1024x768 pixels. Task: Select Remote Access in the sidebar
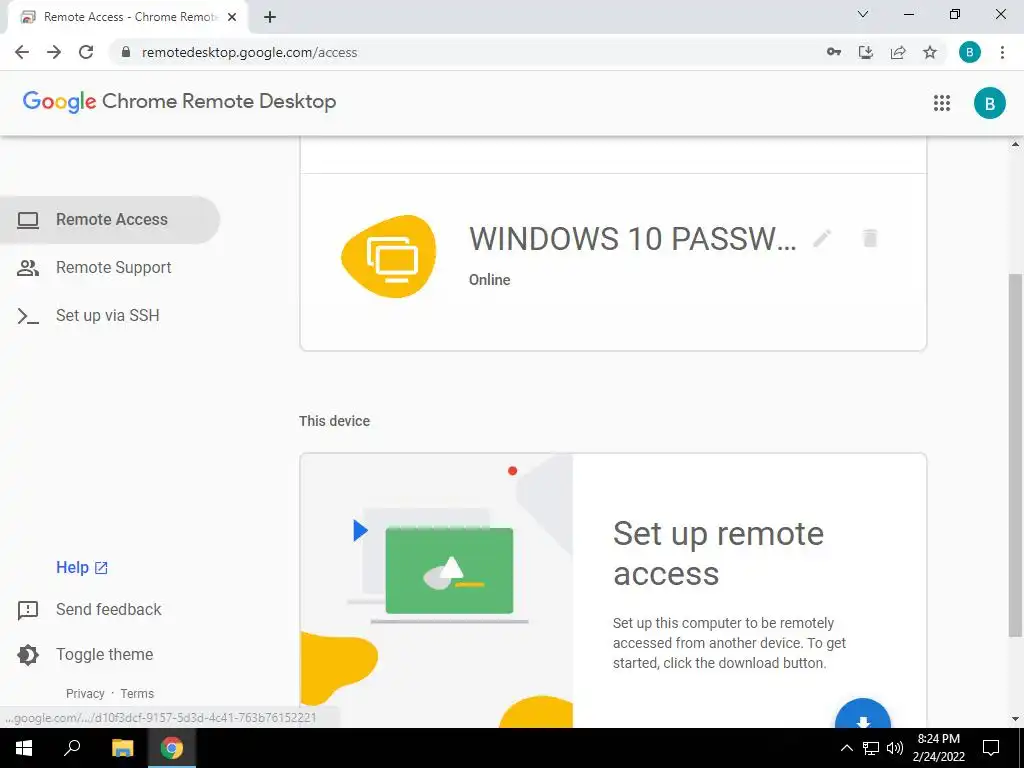[x=110, y=219]
